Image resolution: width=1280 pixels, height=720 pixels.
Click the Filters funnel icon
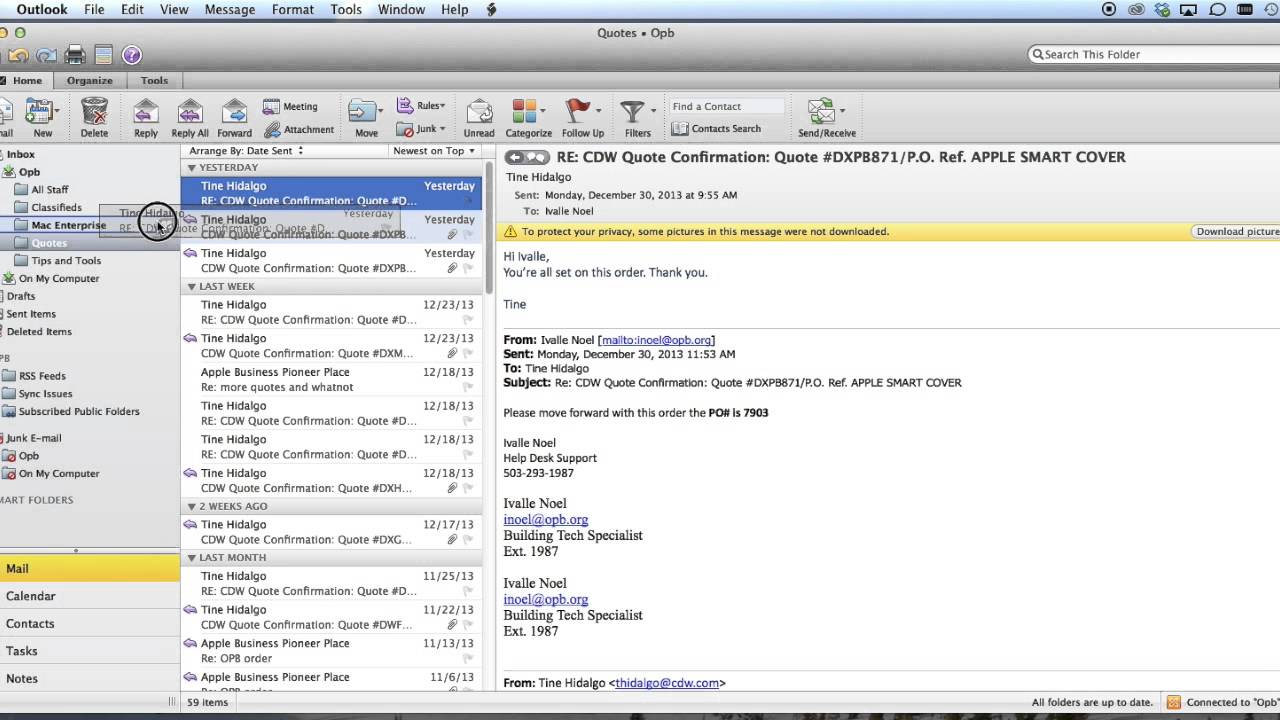coord(632,111)
